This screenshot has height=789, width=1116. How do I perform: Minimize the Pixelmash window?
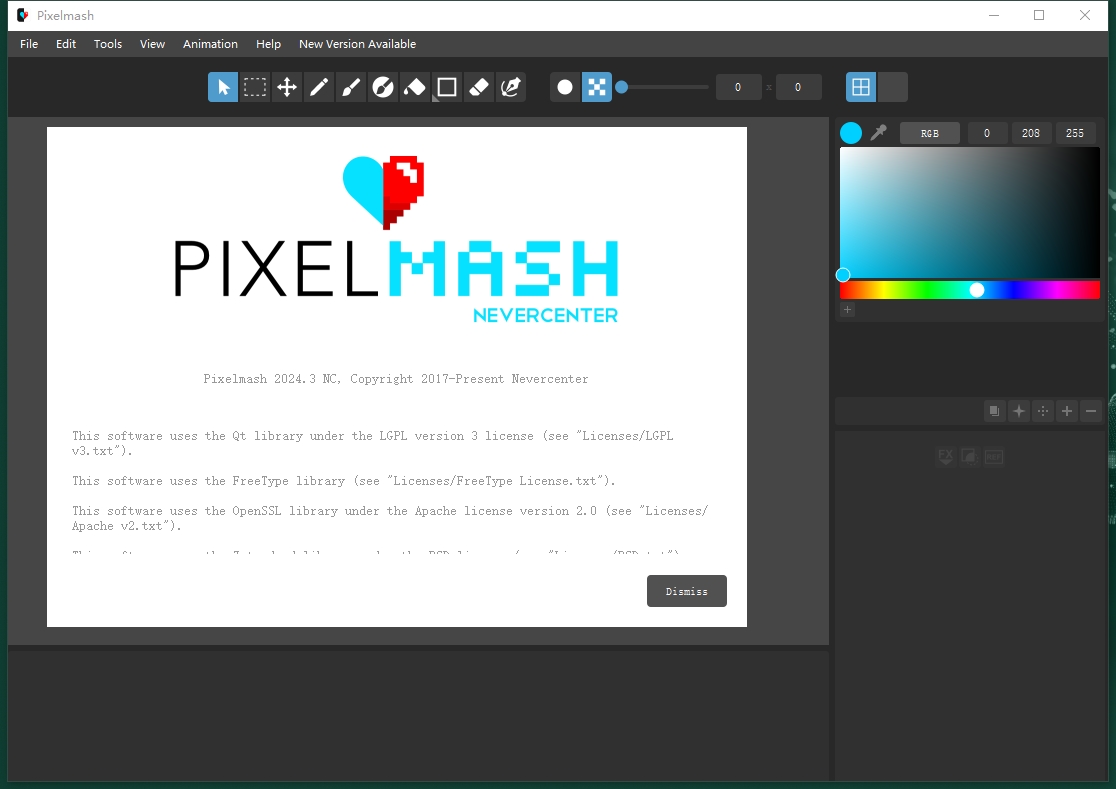tap(994, 15)
